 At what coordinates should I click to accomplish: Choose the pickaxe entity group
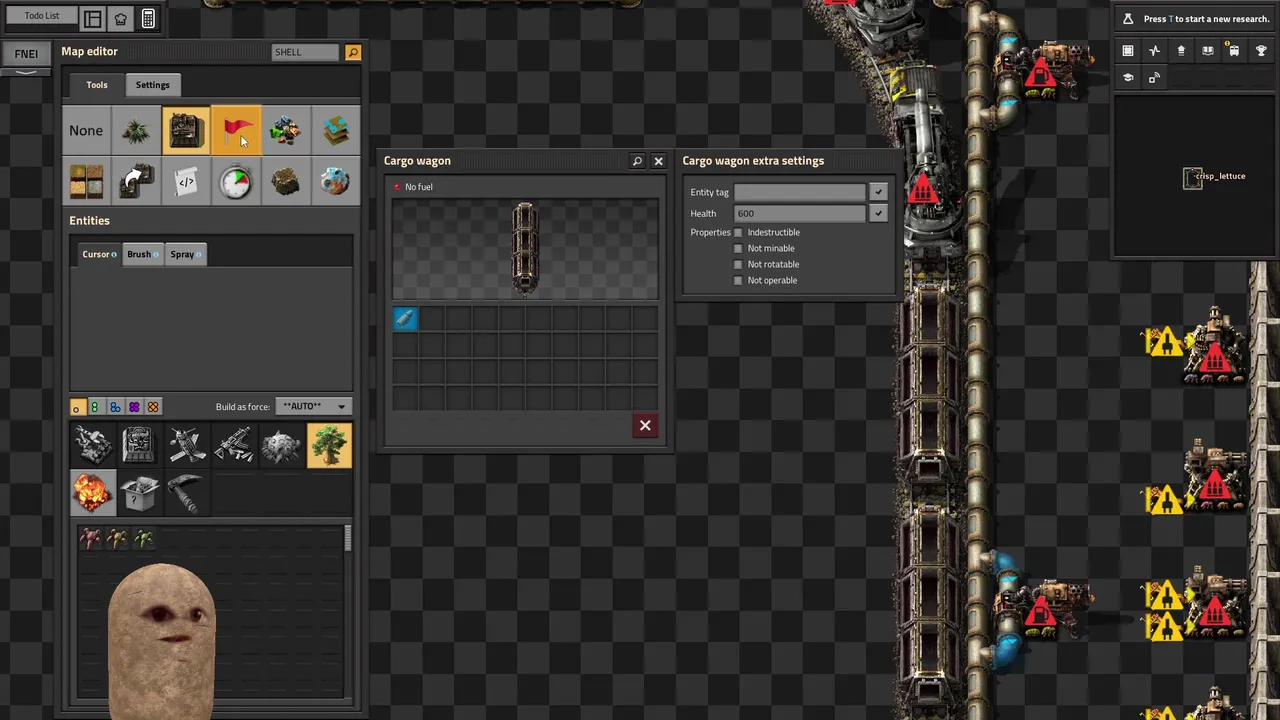coord(186,492)
